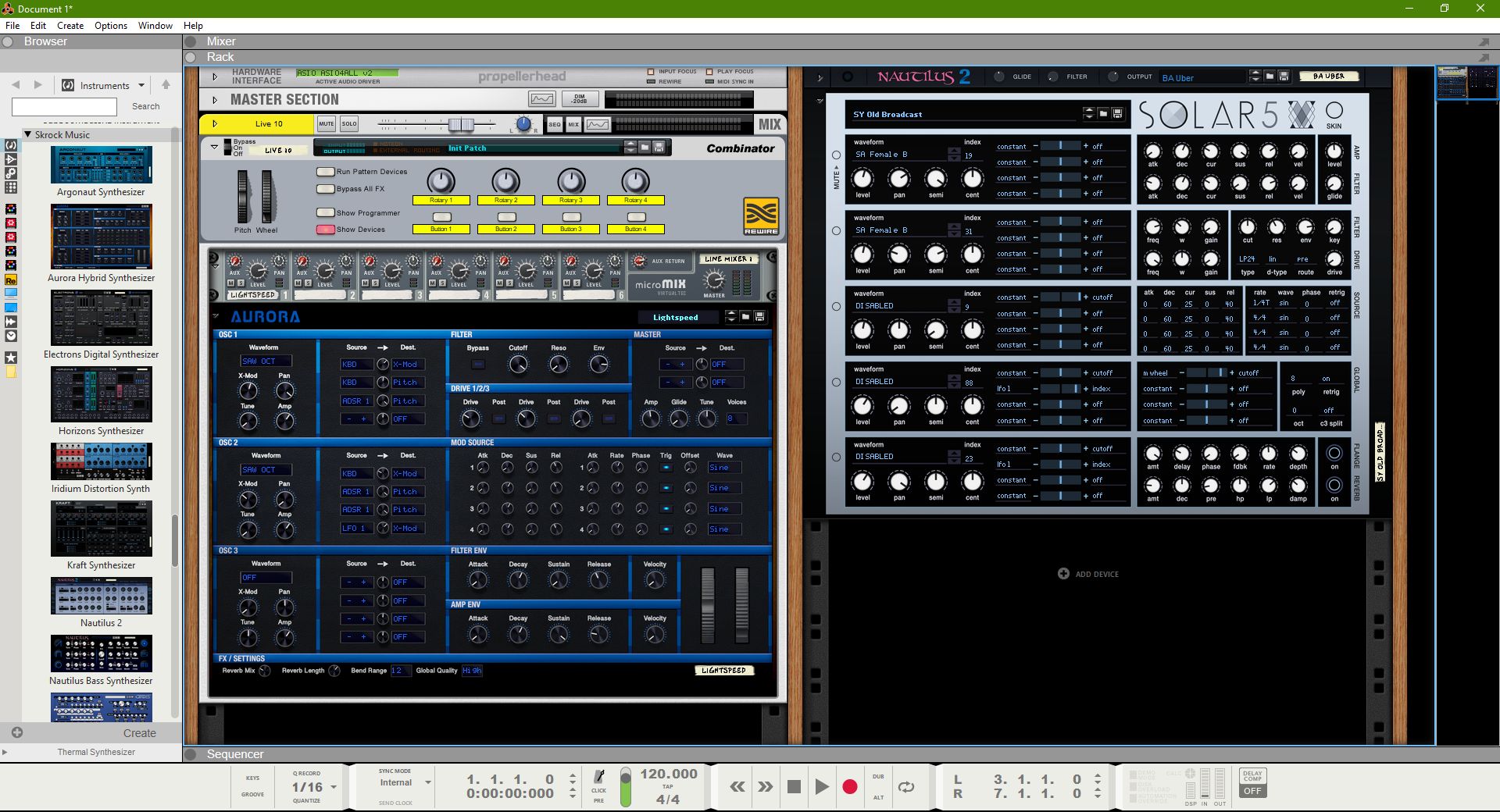Image resolution: width=1500 pixels, height=812 pixels.
Task: Open the Instruments location dropdown
Action: (x=141, y=86)
